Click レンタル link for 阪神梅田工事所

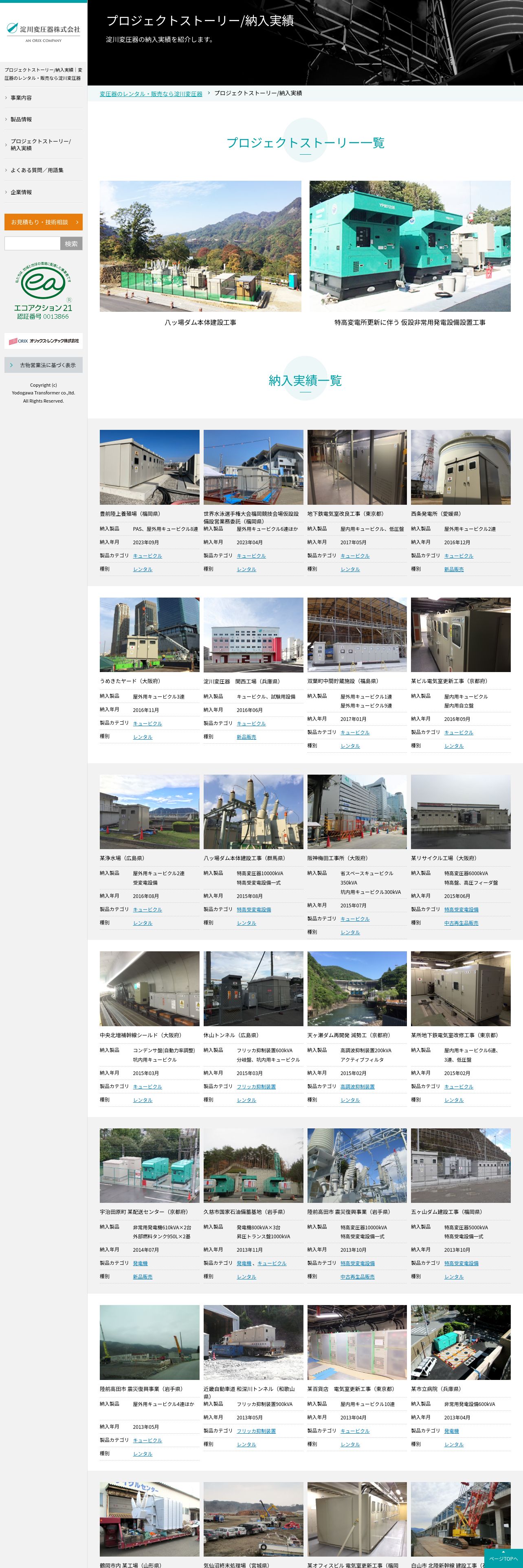[350, 932]
